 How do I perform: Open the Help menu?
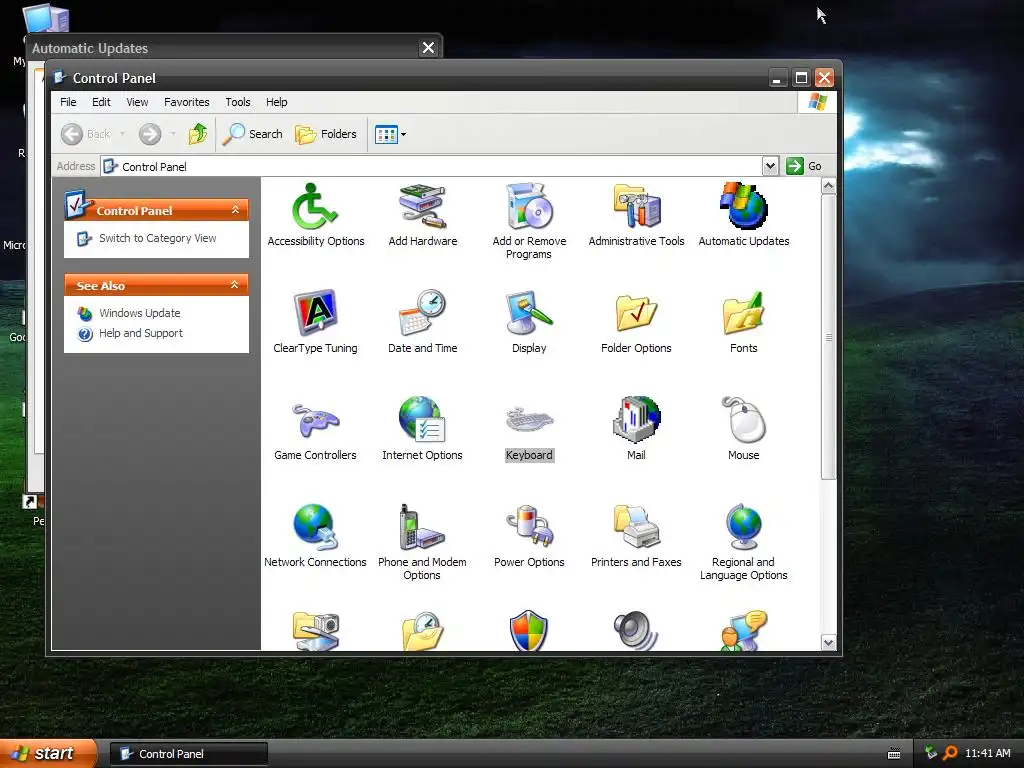pyautogui.click(x=276, y=102)
